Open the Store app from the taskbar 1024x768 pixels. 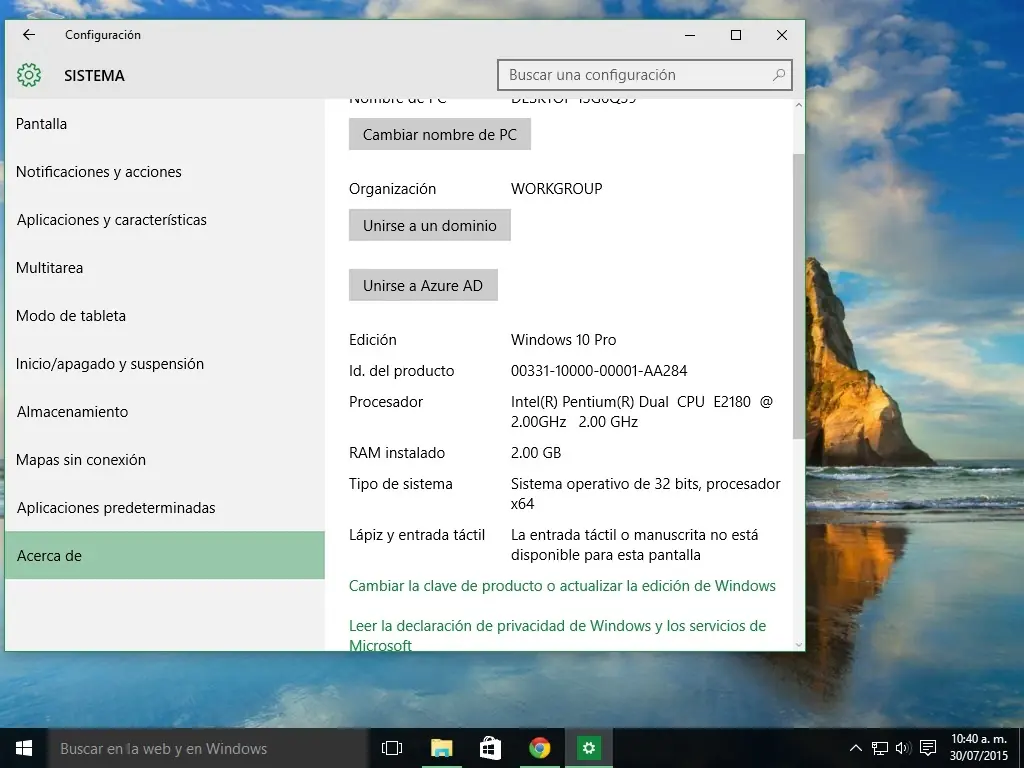490,748
